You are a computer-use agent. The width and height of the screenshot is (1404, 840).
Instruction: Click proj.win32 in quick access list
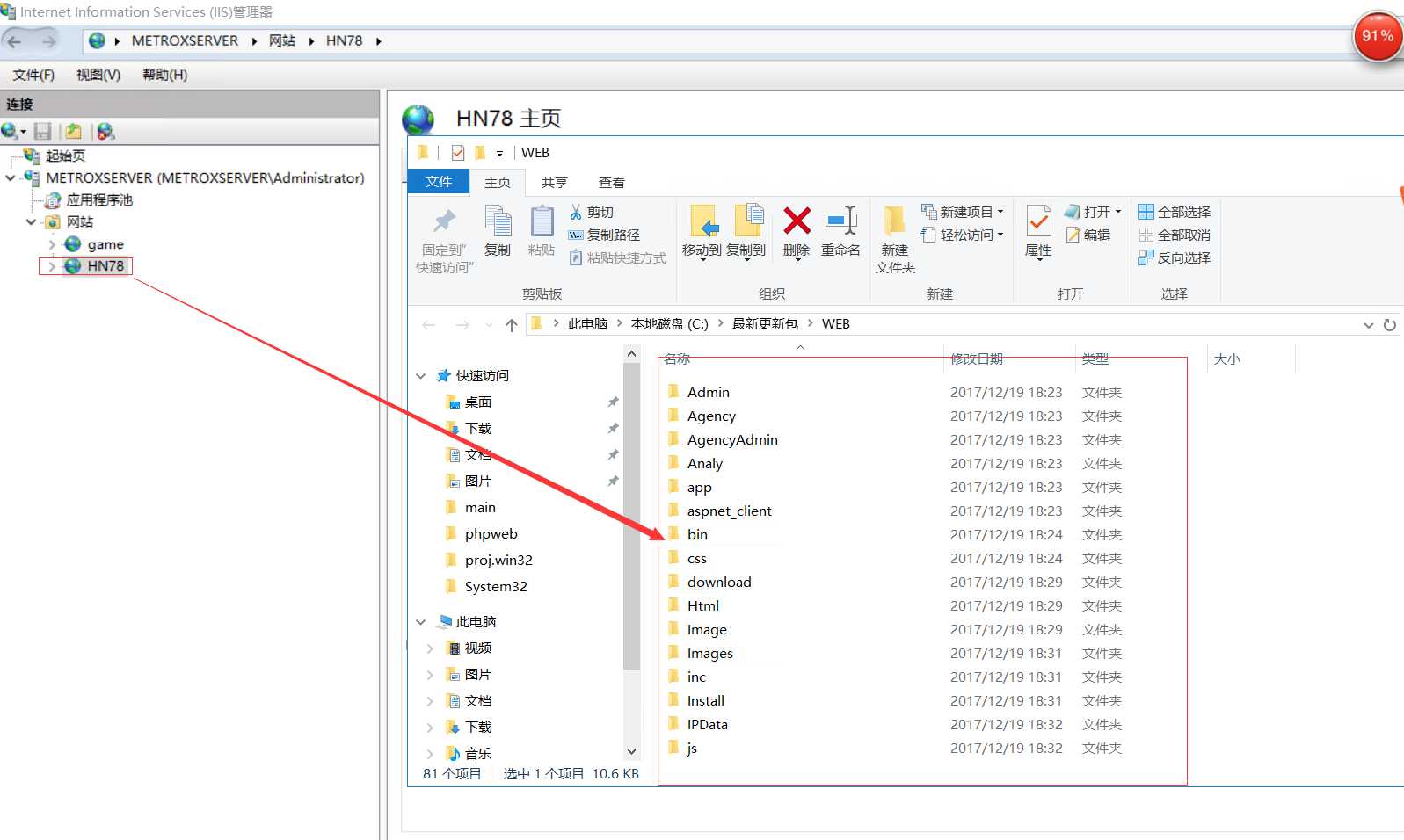click(x=498, y=561)
